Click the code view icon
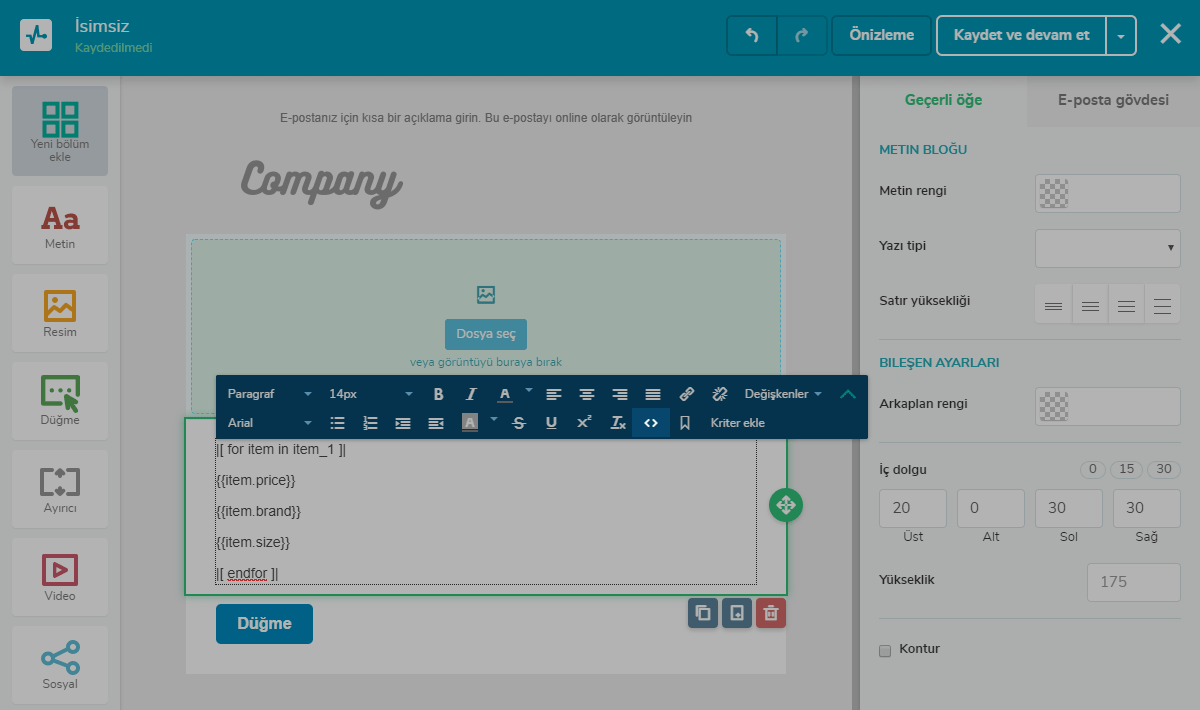The image size is (1200, 710). [651, 423]
